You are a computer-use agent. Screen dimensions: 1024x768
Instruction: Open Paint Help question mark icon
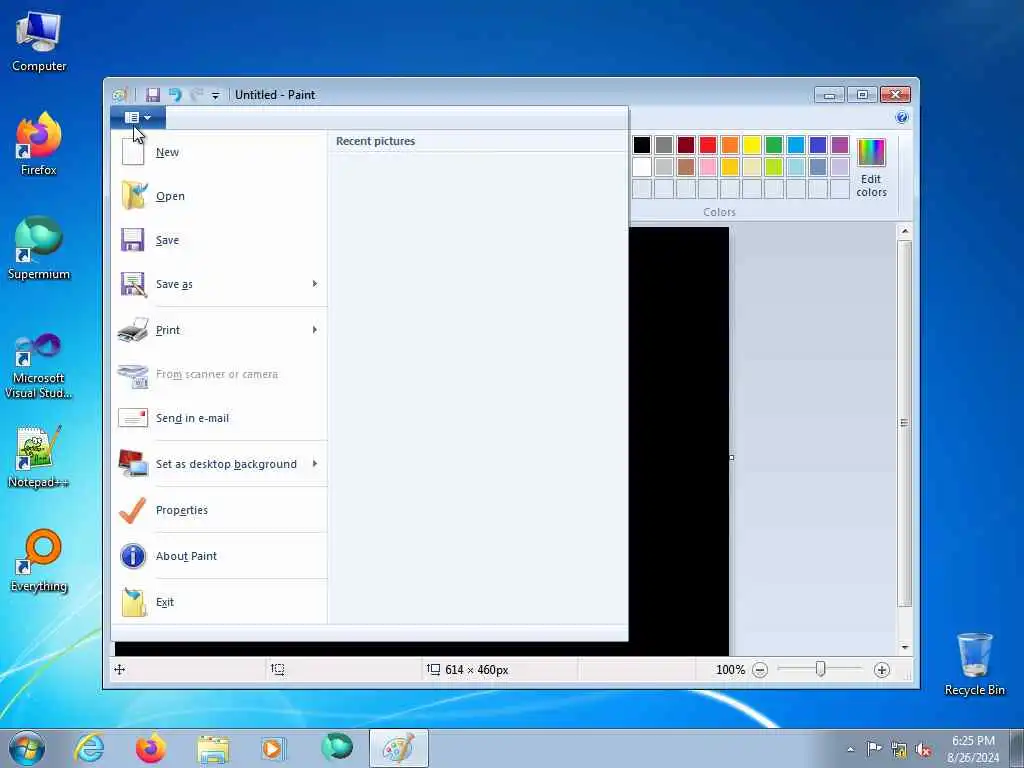tap(902, 117)
